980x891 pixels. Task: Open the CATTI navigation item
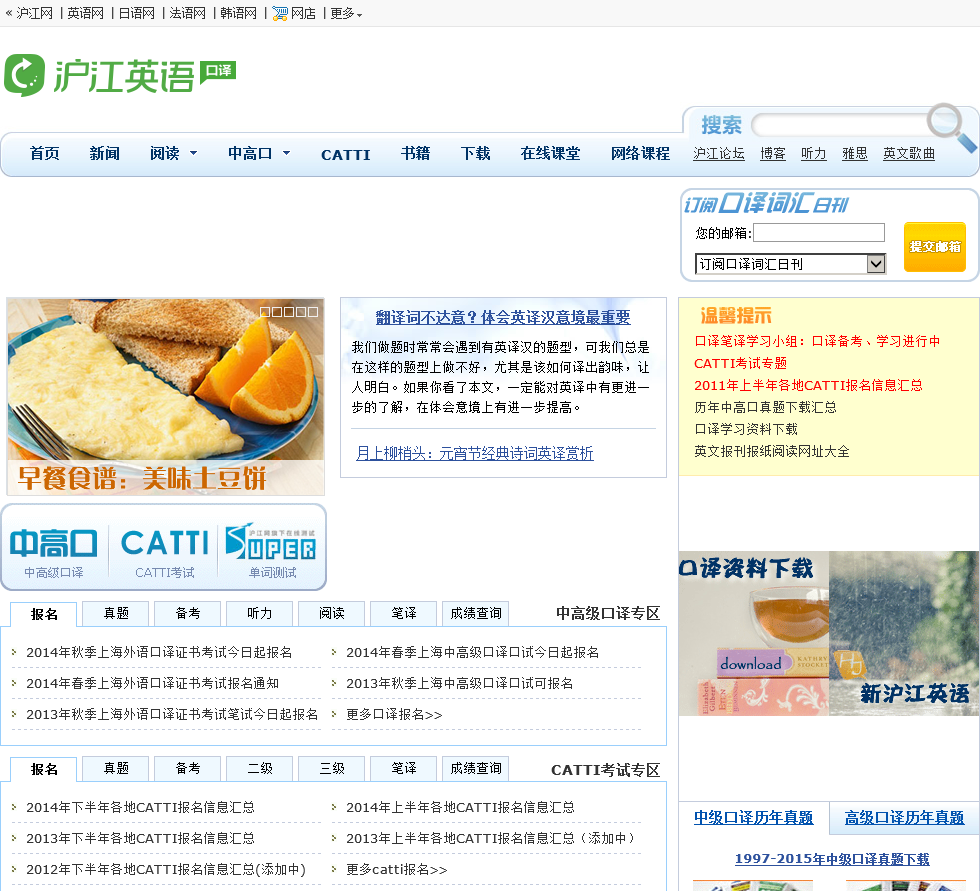pos(346,154)
